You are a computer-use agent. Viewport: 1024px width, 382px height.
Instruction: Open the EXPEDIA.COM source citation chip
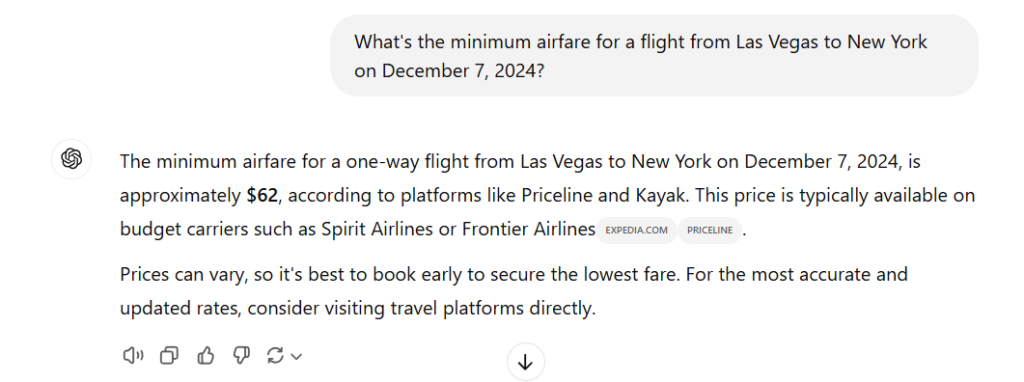point(636,231)
